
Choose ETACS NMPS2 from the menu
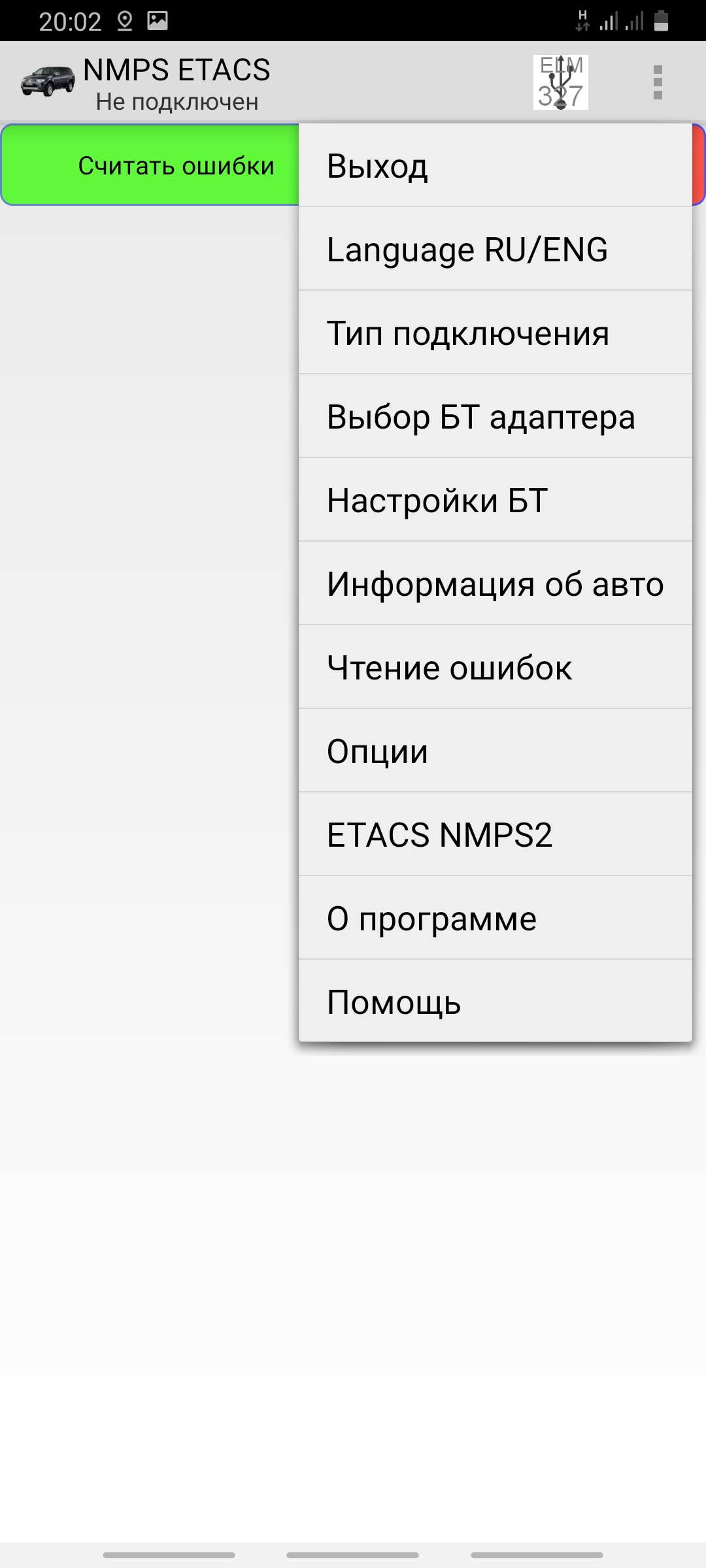[x=495, y=835]
